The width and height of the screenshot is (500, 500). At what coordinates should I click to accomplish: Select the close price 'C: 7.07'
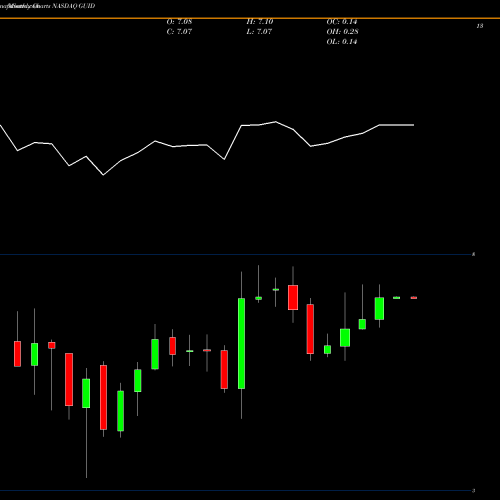point(179,32)
